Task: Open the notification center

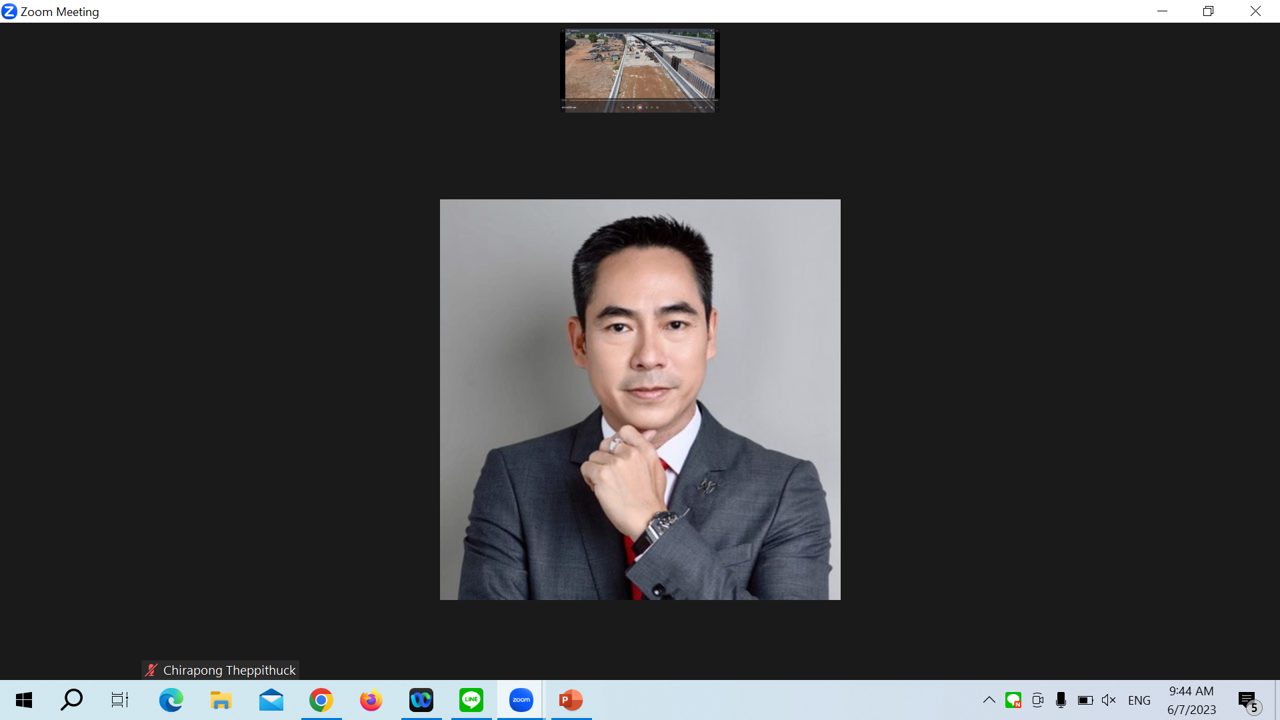Action: coord(1248,700)
